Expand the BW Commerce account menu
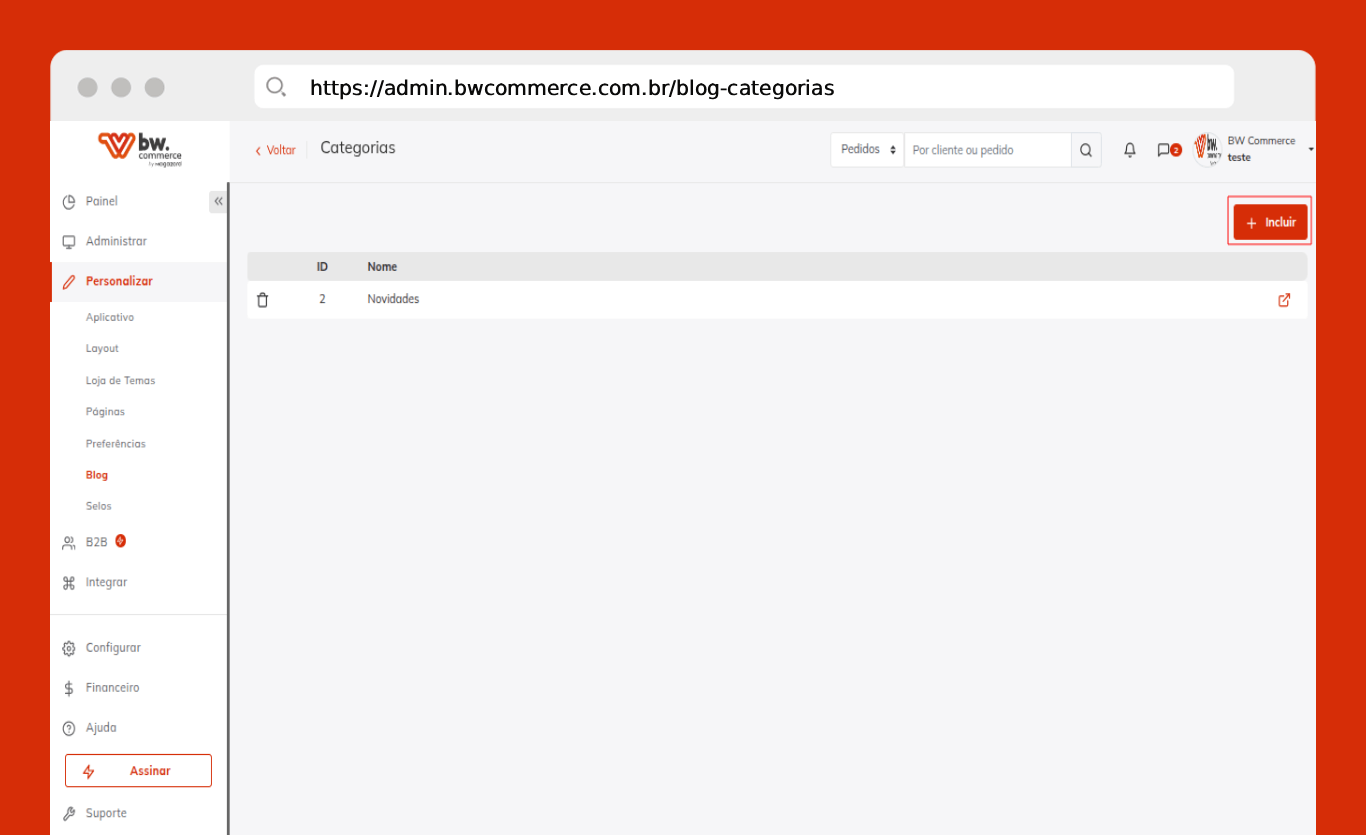 [1311, 149]
